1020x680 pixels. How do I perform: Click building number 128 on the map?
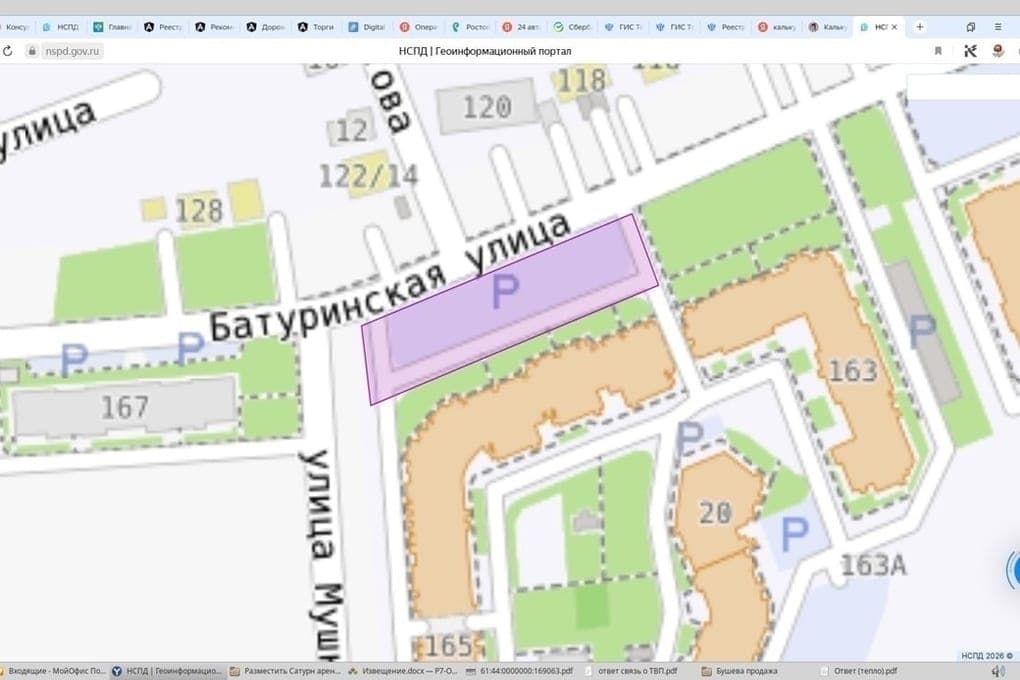coord(199,210)
